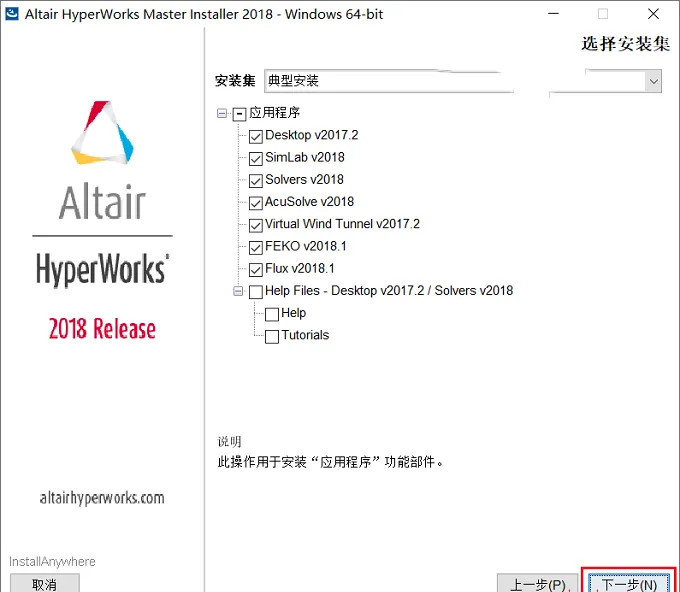Uncheck the Solvers v2018 checkbox
The width and height of the screenshot is (680, 592).
255,181
